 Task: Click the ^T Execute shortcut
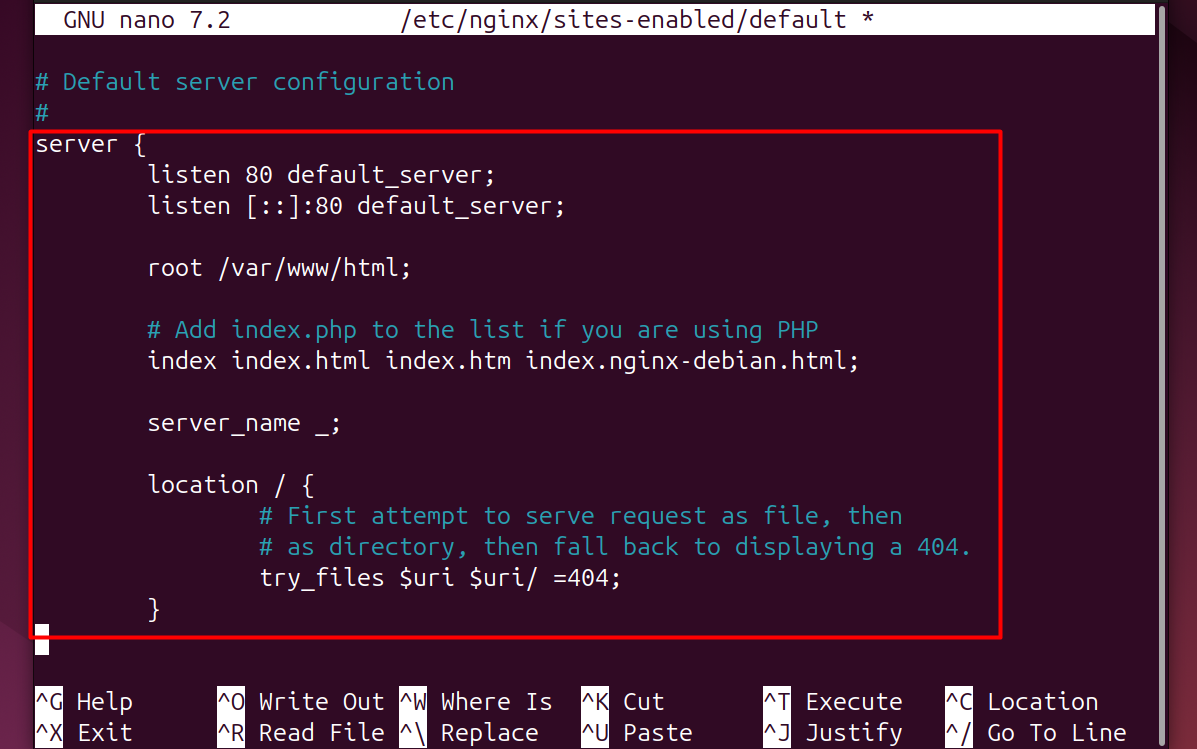point(833,702)
